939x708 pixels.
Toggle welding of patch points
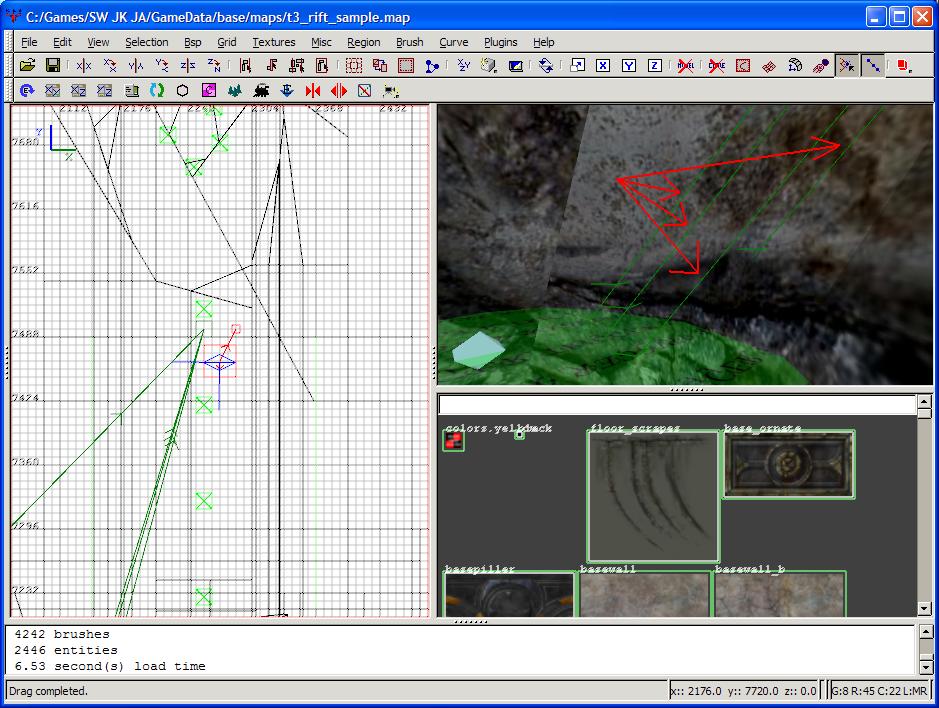coord(847,65)
